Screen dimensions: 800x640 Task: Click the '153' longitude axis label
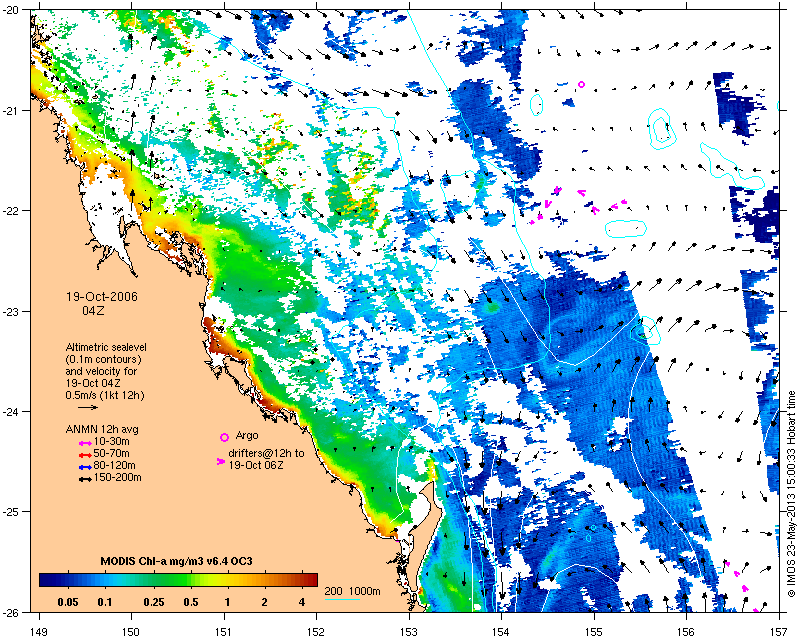(x=409, y=632)
